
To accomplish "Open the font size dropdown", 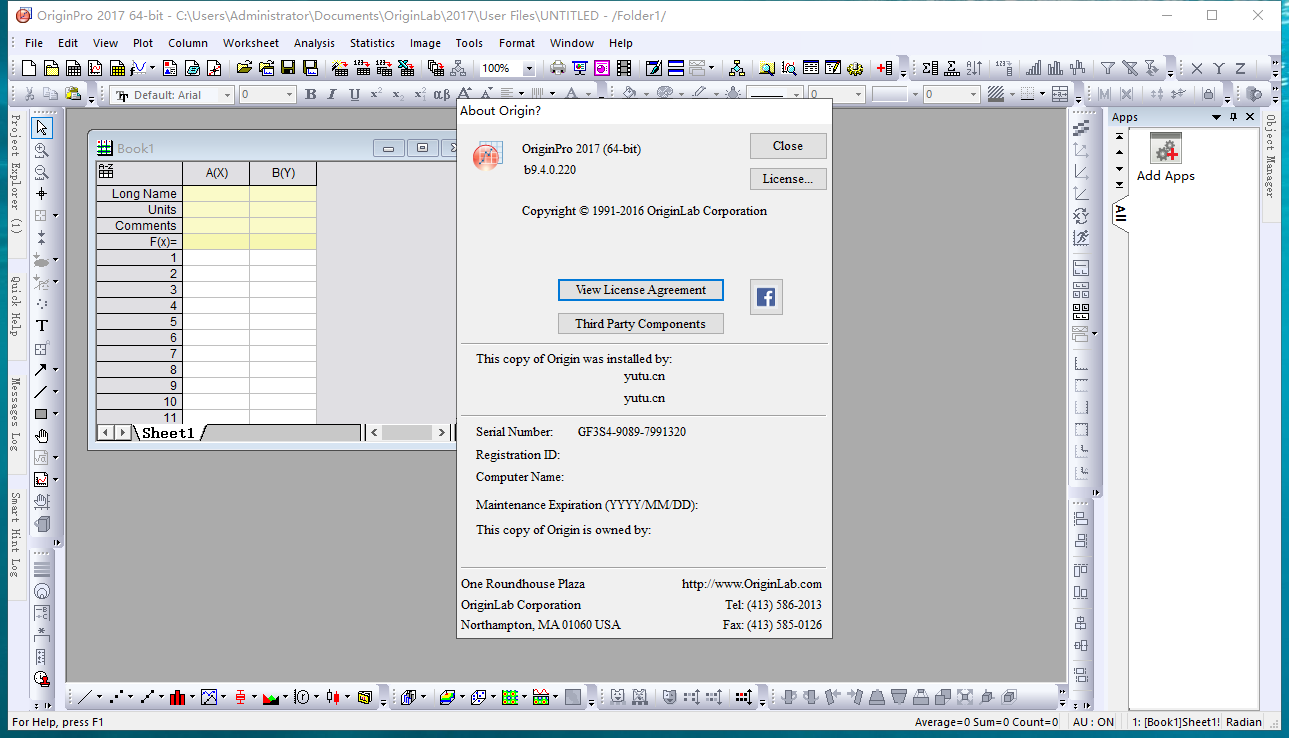I will click(290, 95).
